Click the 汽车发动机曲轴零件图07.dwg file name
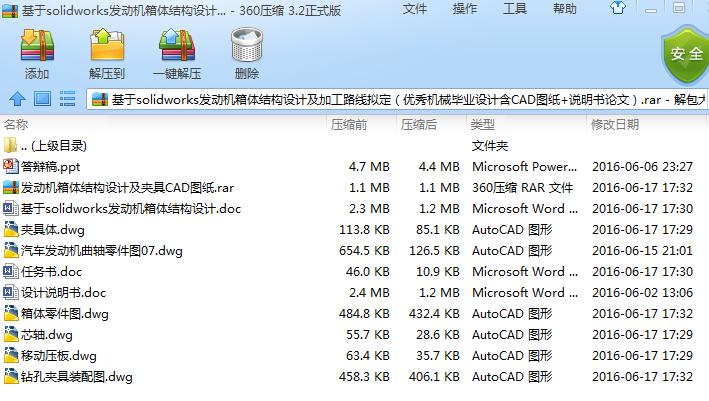 pos(102,250)
